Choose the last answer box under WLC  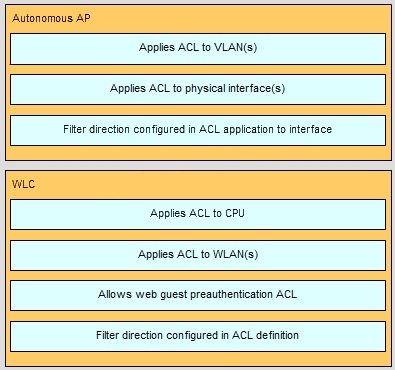click(198, 336)
